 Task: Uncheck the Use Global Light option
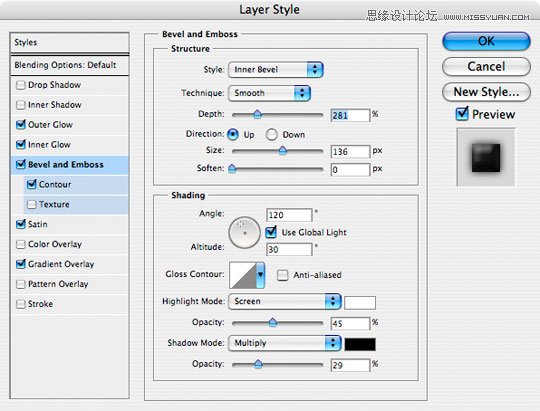pyautogui.click(x=271, y=232)
